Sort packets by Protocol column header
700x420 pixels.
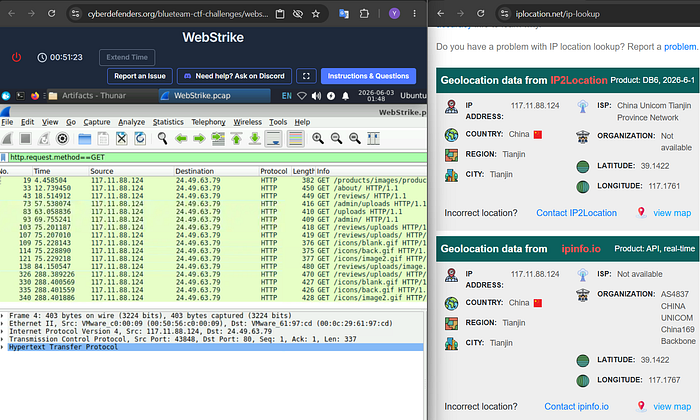coord(275,171)
